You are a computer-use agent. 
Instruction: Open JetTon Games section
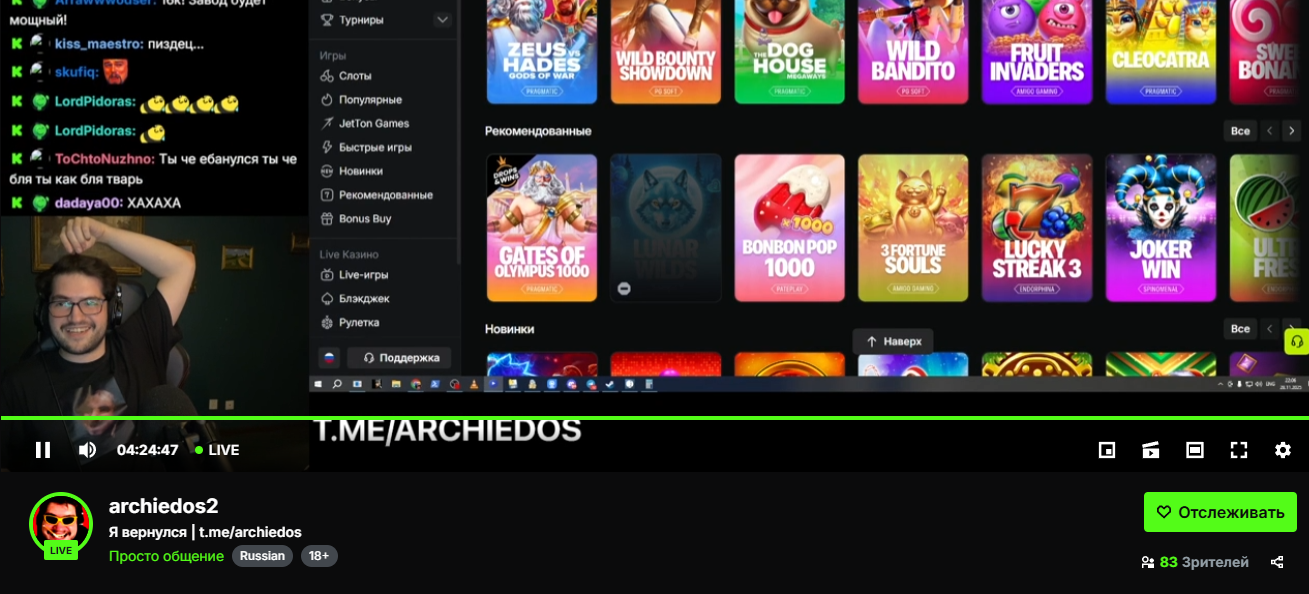click(374, 124)
